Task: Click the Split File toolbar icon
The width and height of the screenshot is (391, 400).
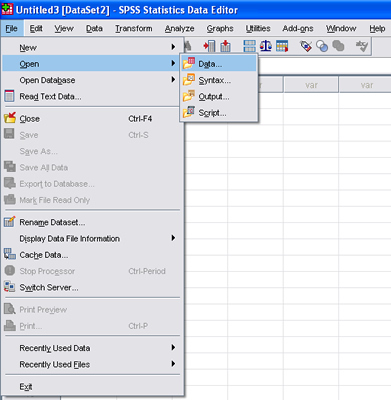Action: tap(249, 46)
